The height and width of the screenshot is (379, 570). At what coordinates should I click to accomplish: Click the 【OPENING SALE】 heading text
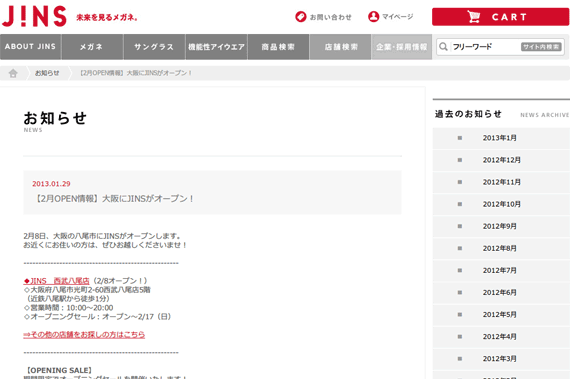(x=58, y=370)
